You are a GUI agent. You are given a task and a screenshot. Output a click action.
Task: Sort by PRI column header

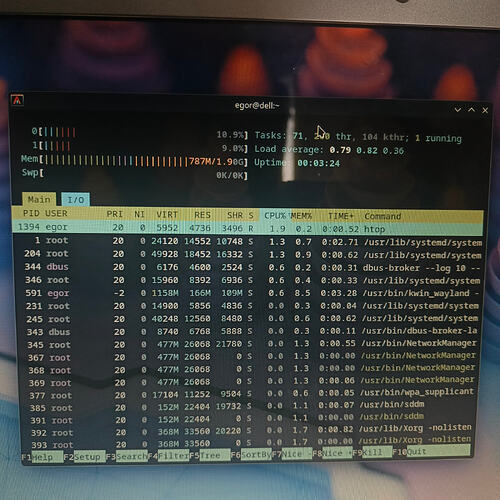tap(115, 214)
